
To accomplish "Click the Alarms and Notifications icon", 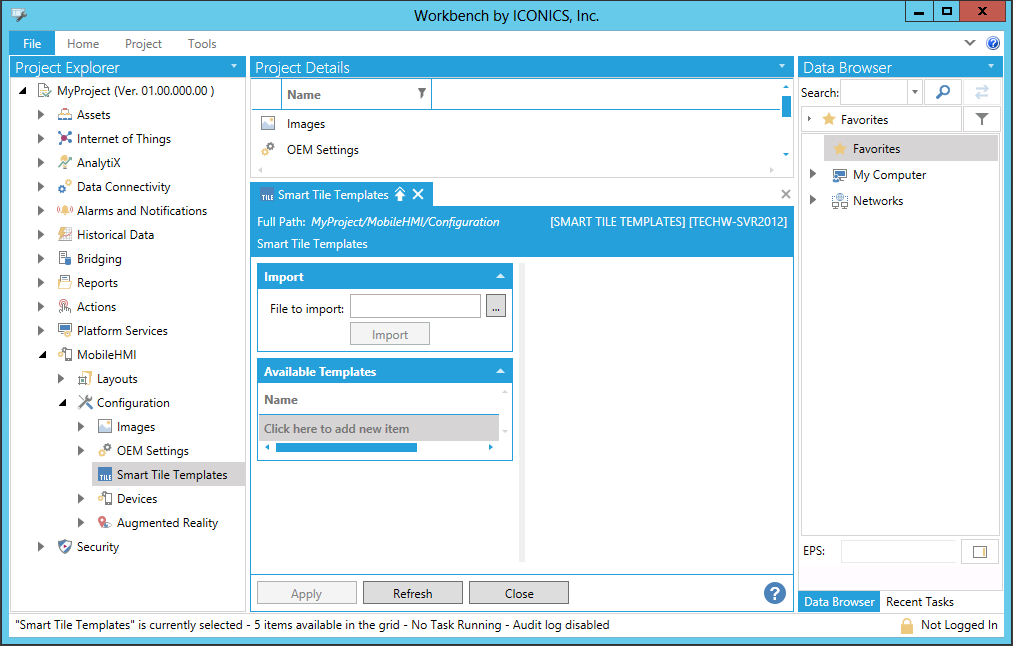I will (65, 211).
